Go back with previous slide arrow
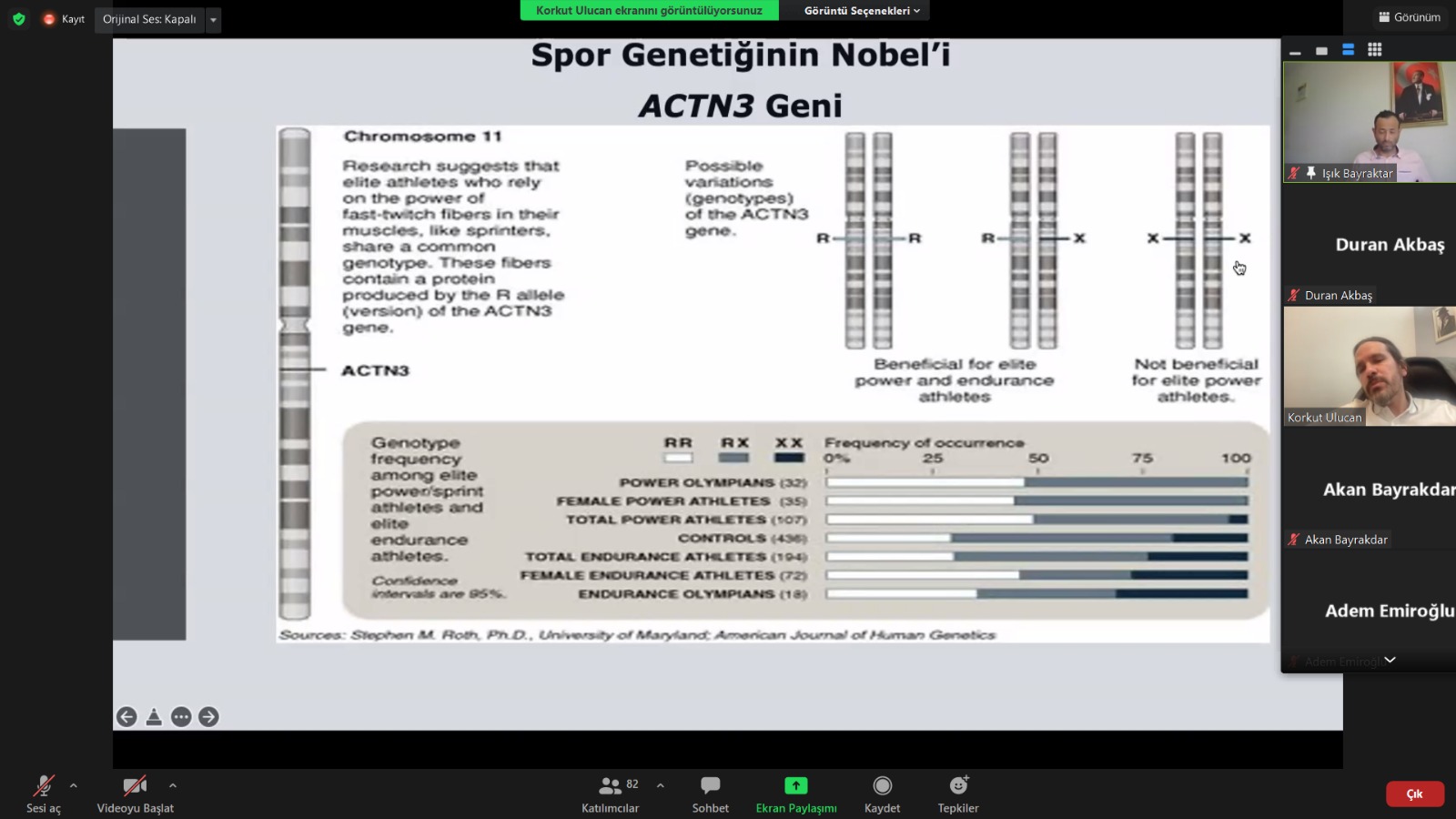The height and width of the screenshot is (819, 1456). pos(126,717)
